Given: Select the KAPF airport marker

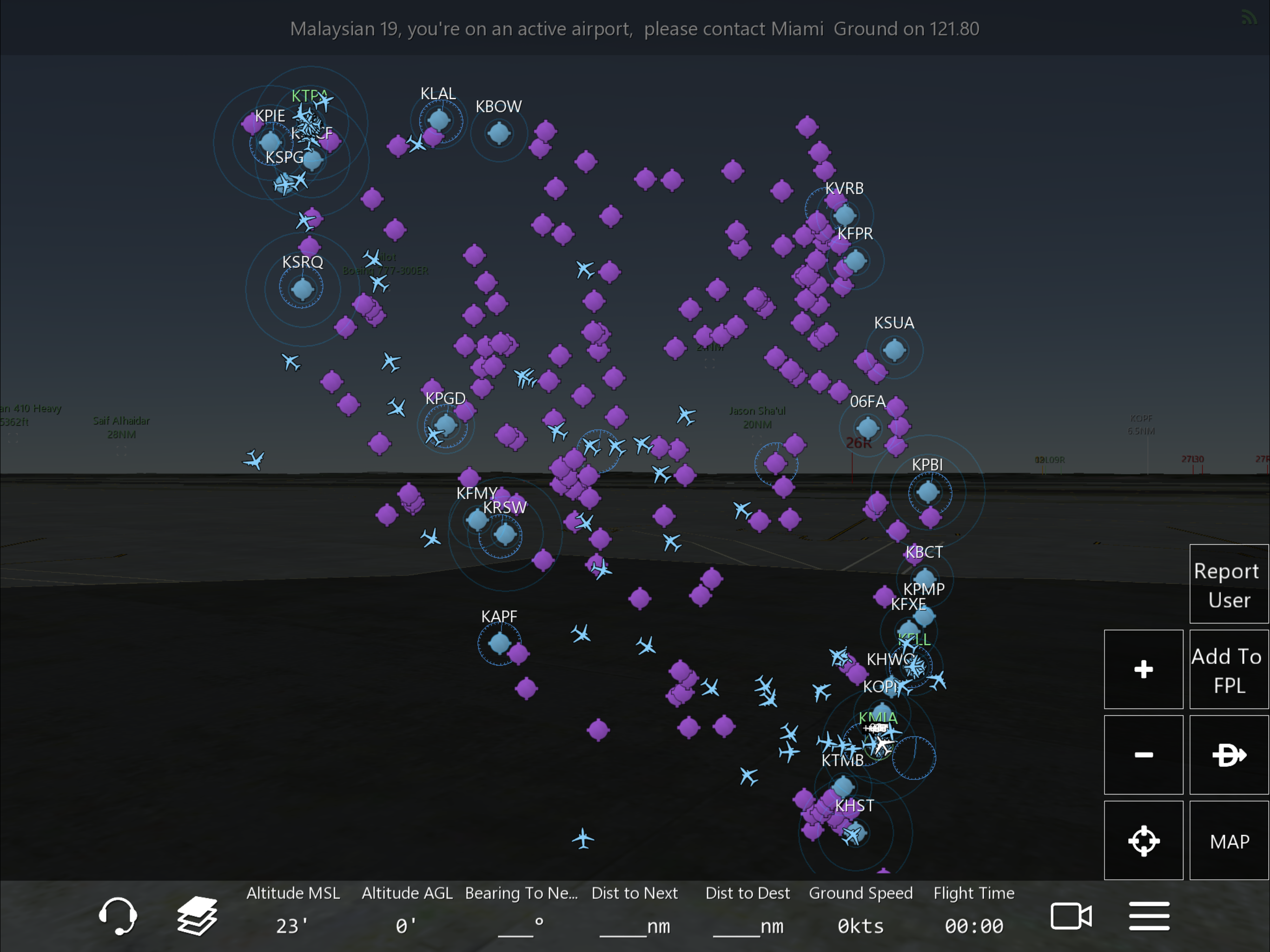Looking at the screenshot, I should click(x=499, y=642).
